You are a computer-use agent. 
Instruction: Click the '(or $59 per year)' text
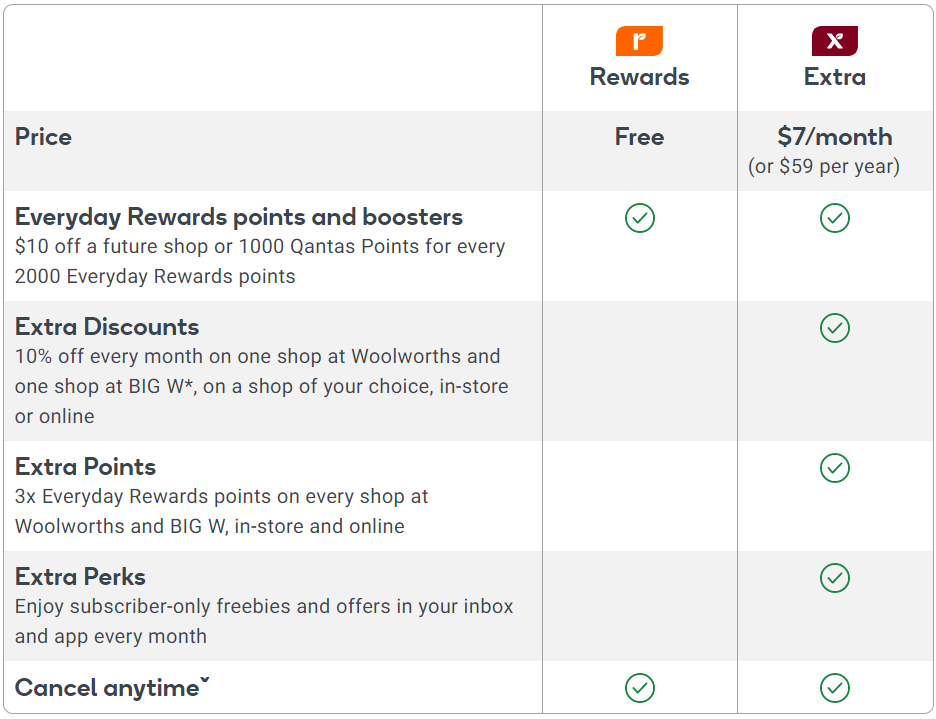824,167
